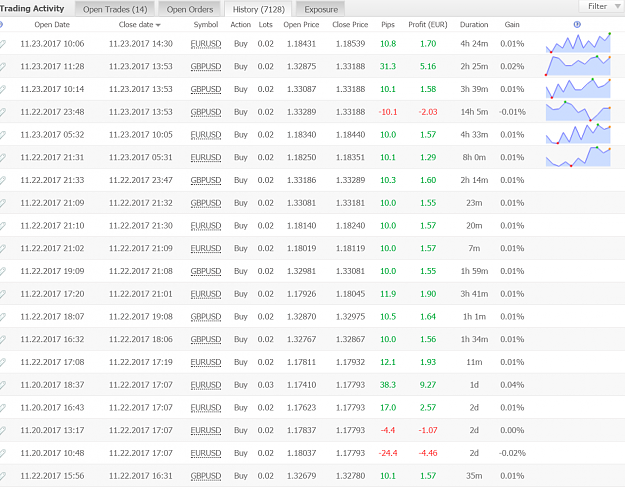Click the Open Date column header
Screen dimensions: 625x489
pos(52,24)
